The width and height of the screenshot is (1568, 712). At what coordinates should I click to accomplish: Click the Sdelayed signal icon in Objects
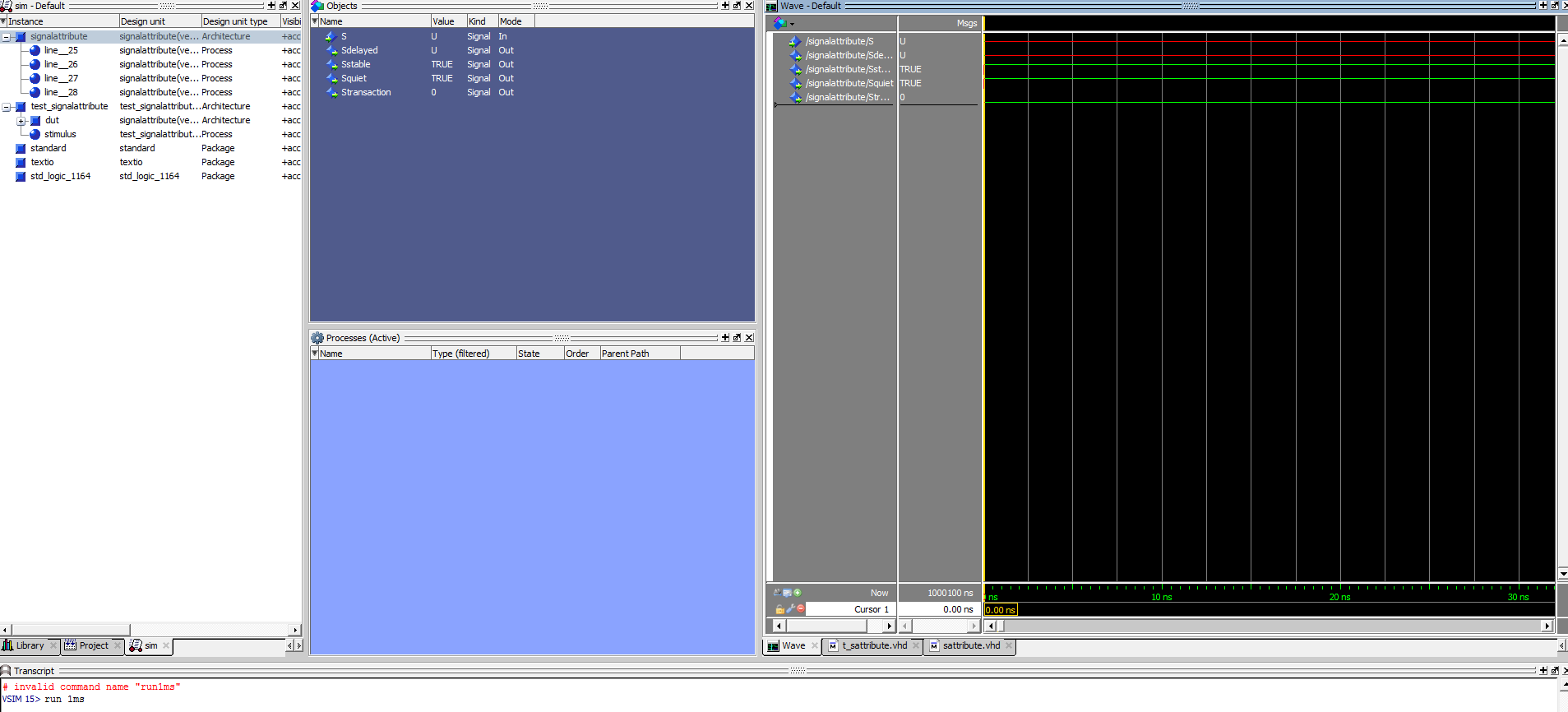331,51
